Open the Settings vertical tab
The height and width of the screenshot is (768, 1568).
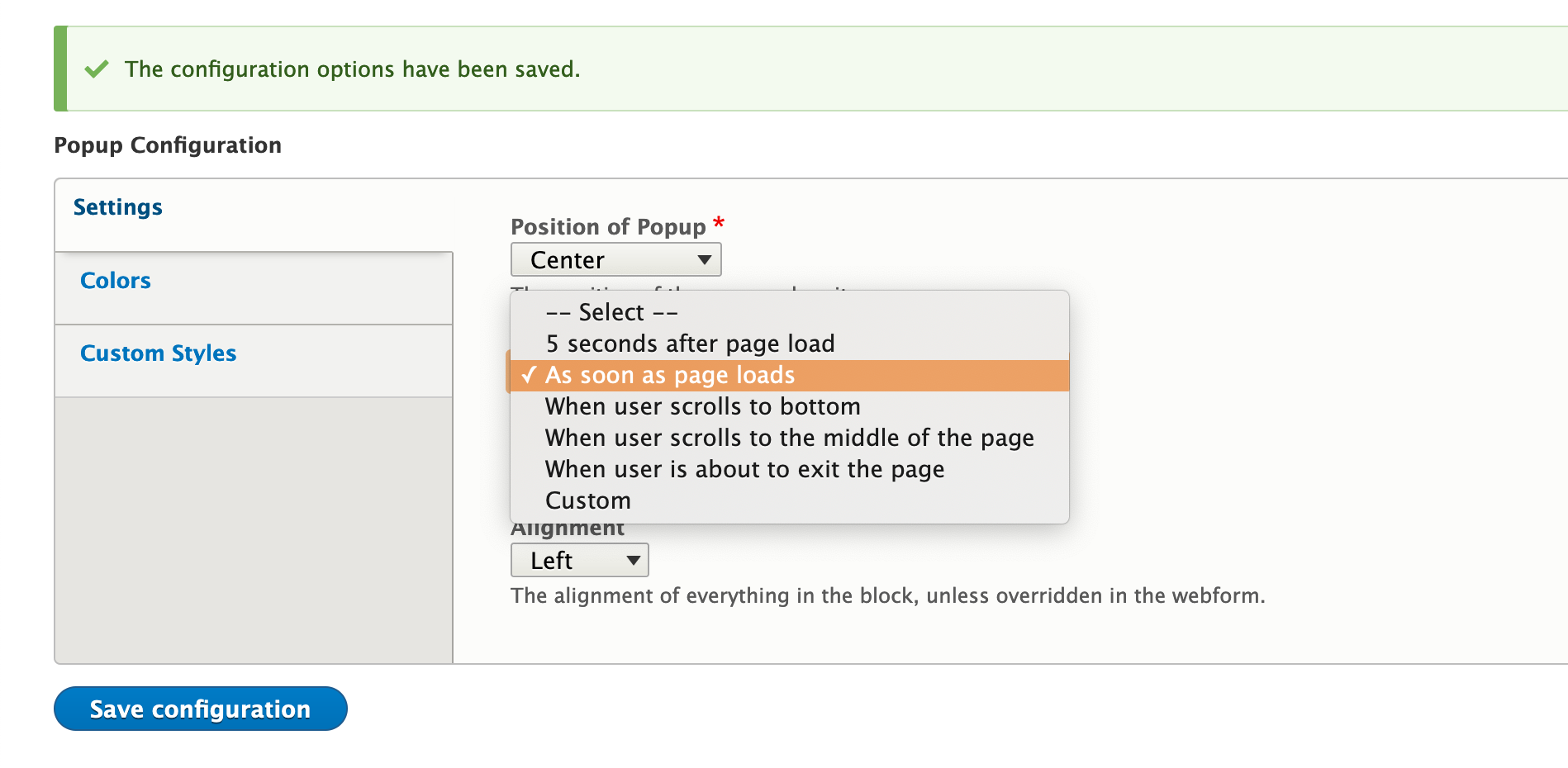(118, 207)
